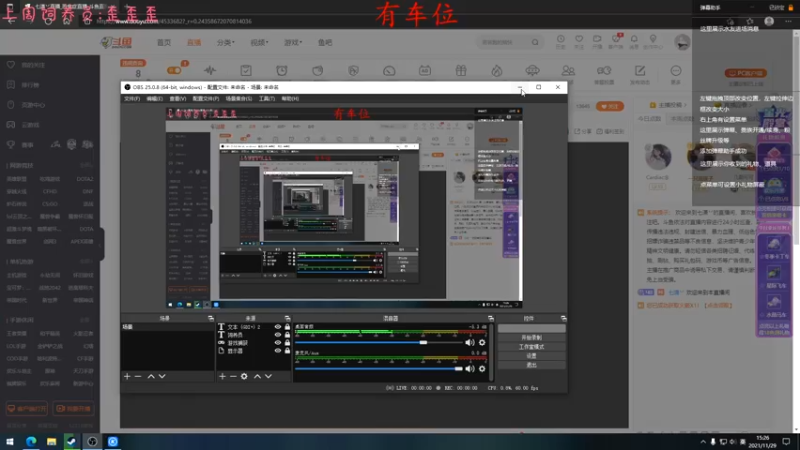This screenshot has height=450, width=800.
Task: Move scene up in scenes panel
Action: pos(151,377)
